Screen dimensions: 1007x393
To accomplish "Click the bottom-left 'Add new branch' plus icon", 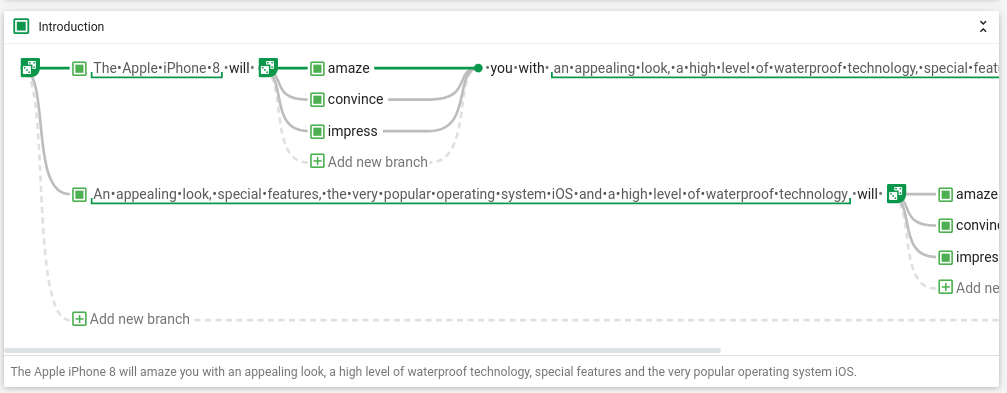I will click(x=79, y=319).
